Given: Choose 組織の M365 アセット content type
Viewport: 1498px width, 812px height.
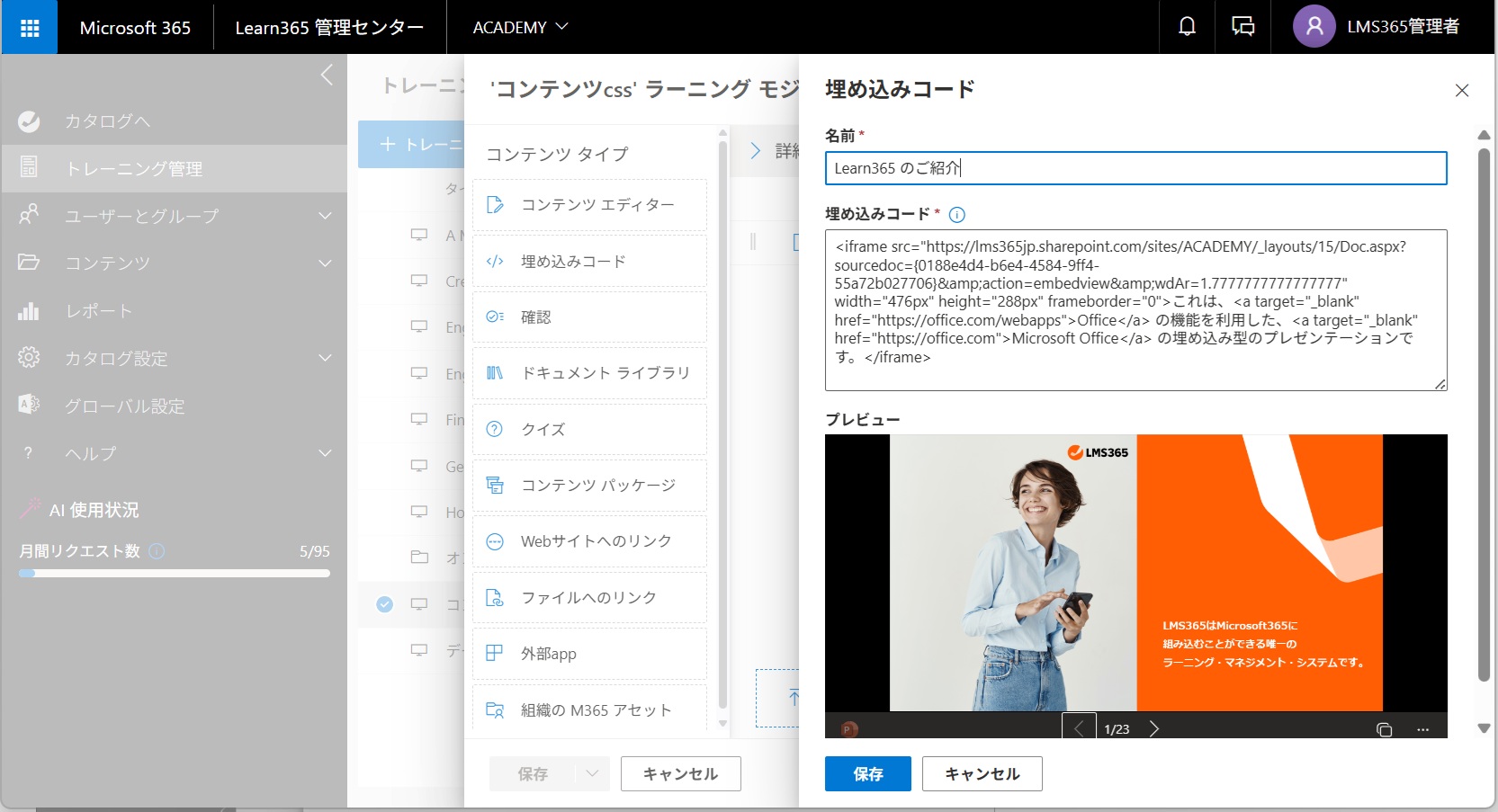Looking at the screenshot, I should (x=589, y=708).
